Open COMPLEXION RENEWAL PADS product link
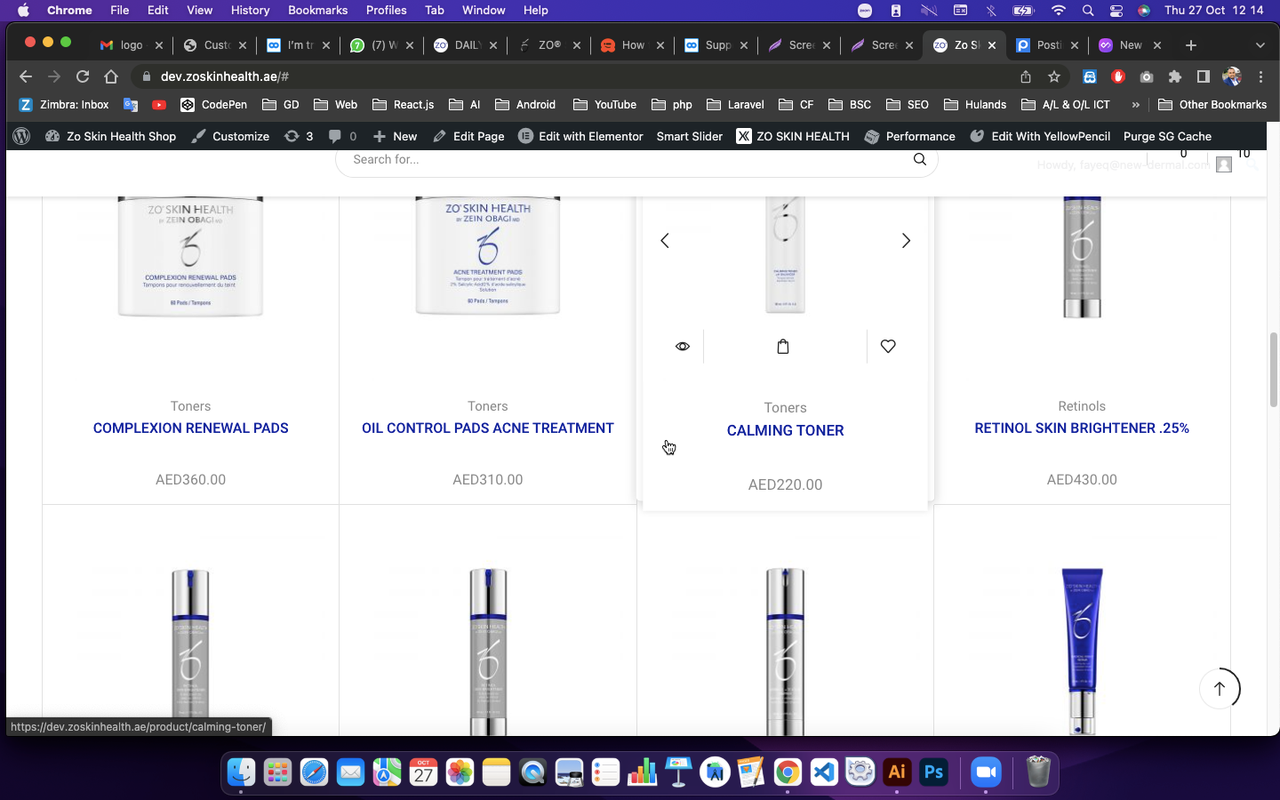1280x800 pixels. click(190, 428)
